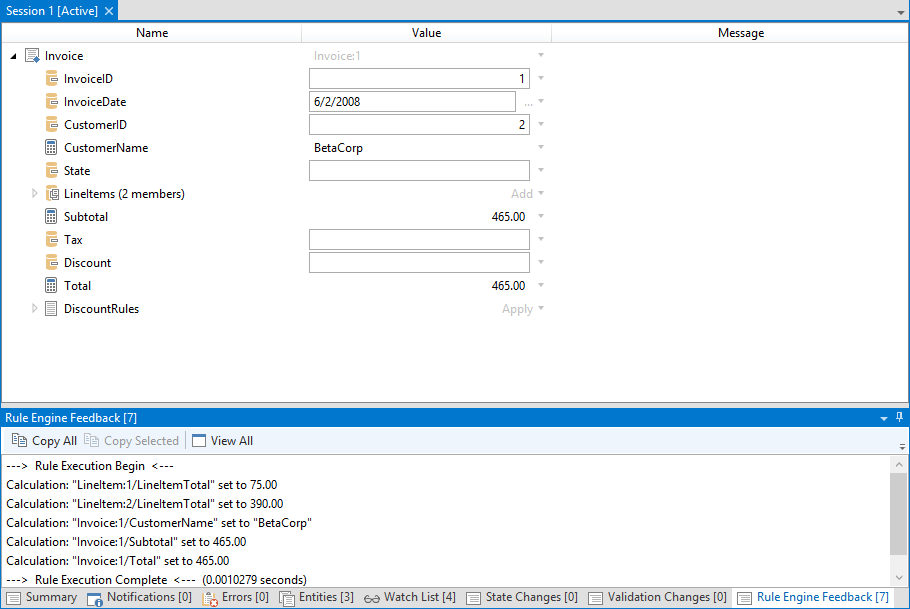
Task: Open the Errors tab
Action: pyautogui.click(x=235, y=598)
